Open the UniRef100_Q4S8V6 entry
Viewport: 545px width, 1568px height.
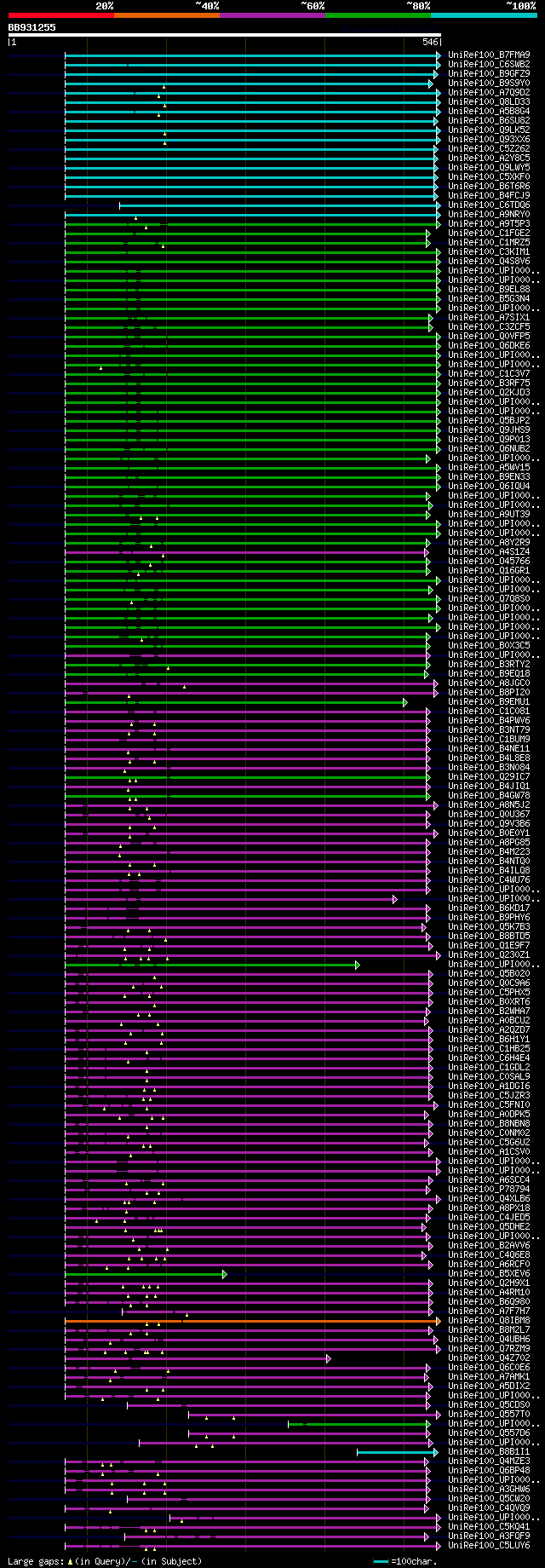point(489,262)
